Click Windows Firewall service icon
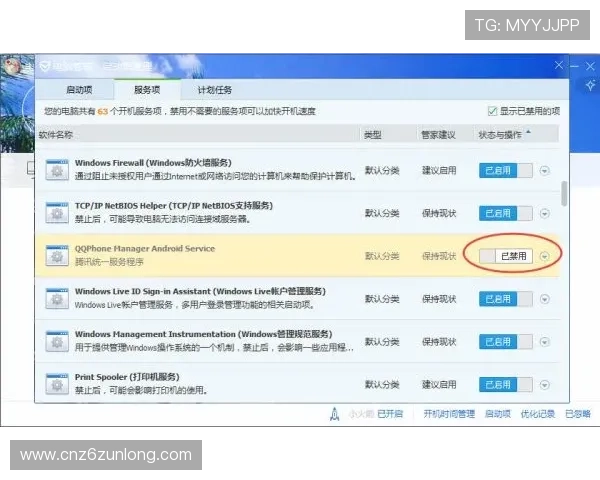Viewport: 600px width, 480px height. pyautogui.click(x=57, y=170)
